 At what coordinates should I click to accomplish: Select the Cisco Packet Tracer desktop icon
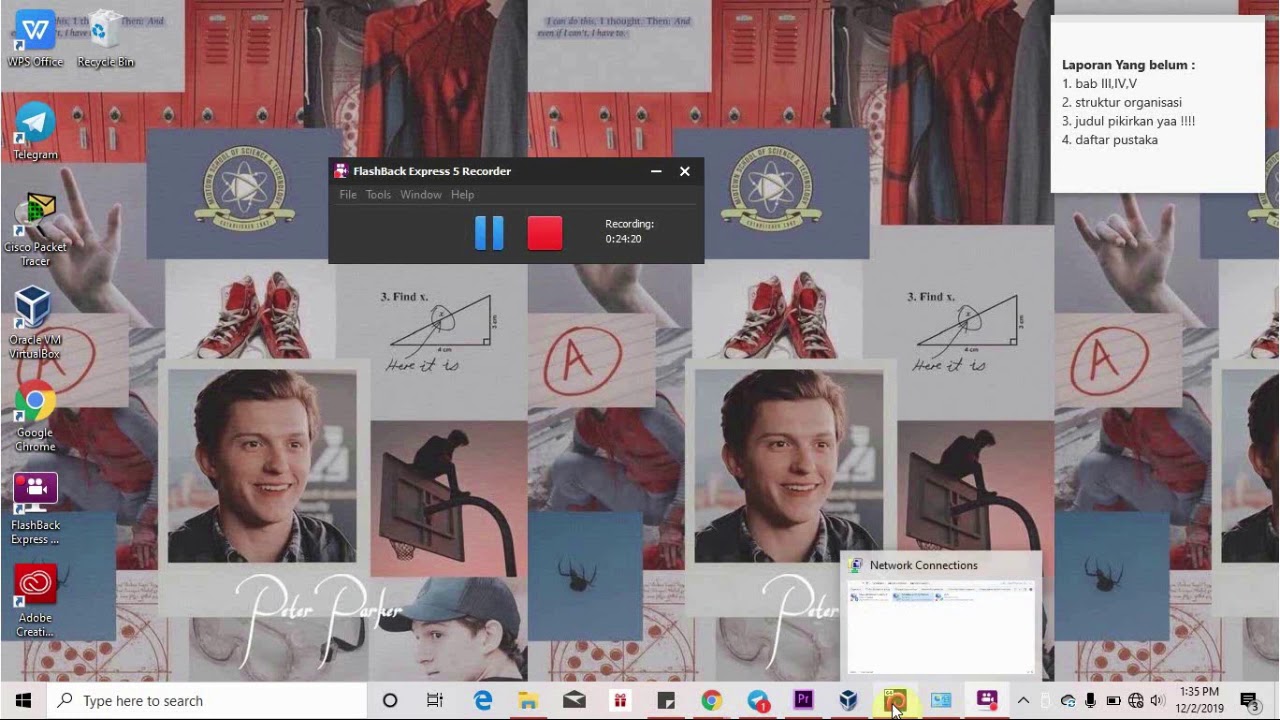pos(35,231)
